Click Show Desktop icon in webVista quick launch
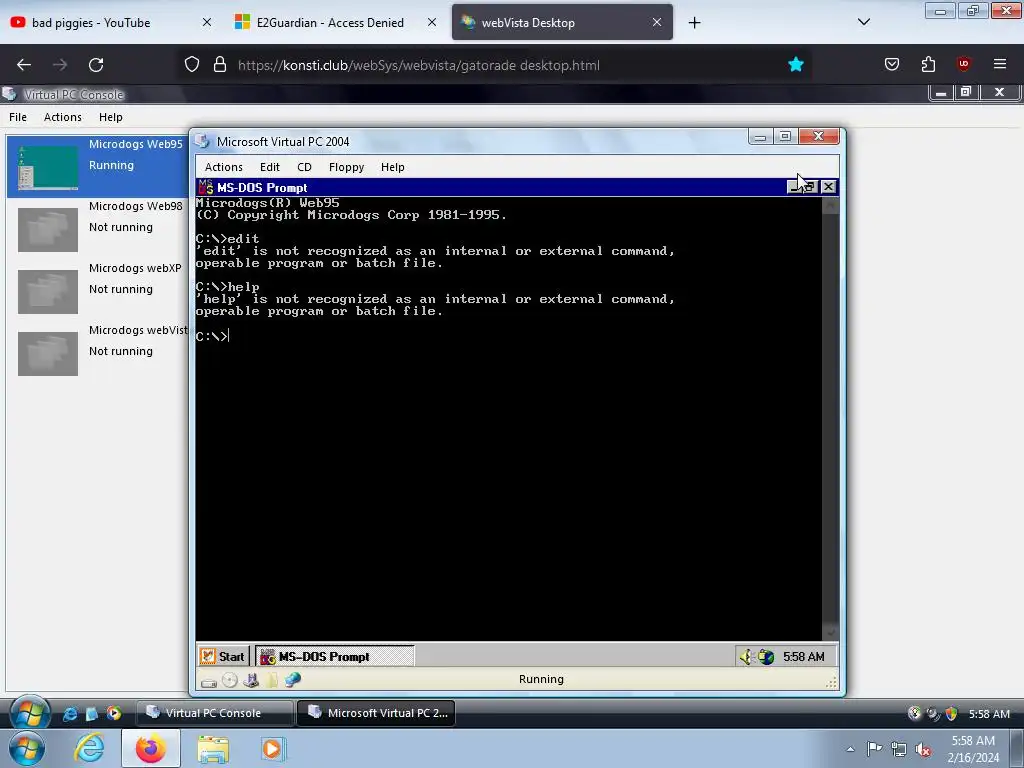This screenshot has width=1024, height=768. pyautogui.click(x=91, y=714)
